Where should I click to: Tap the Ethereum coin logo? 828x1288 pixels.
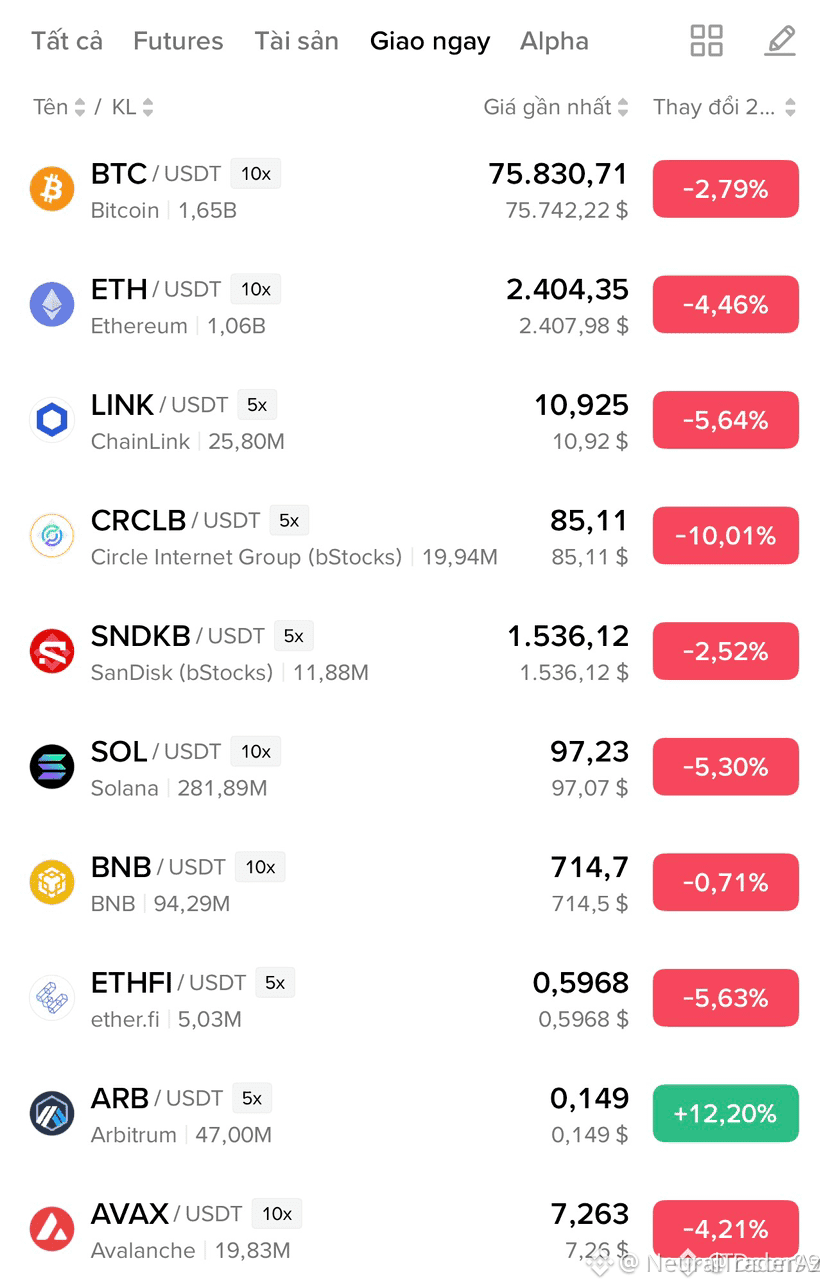coord(52,304)
